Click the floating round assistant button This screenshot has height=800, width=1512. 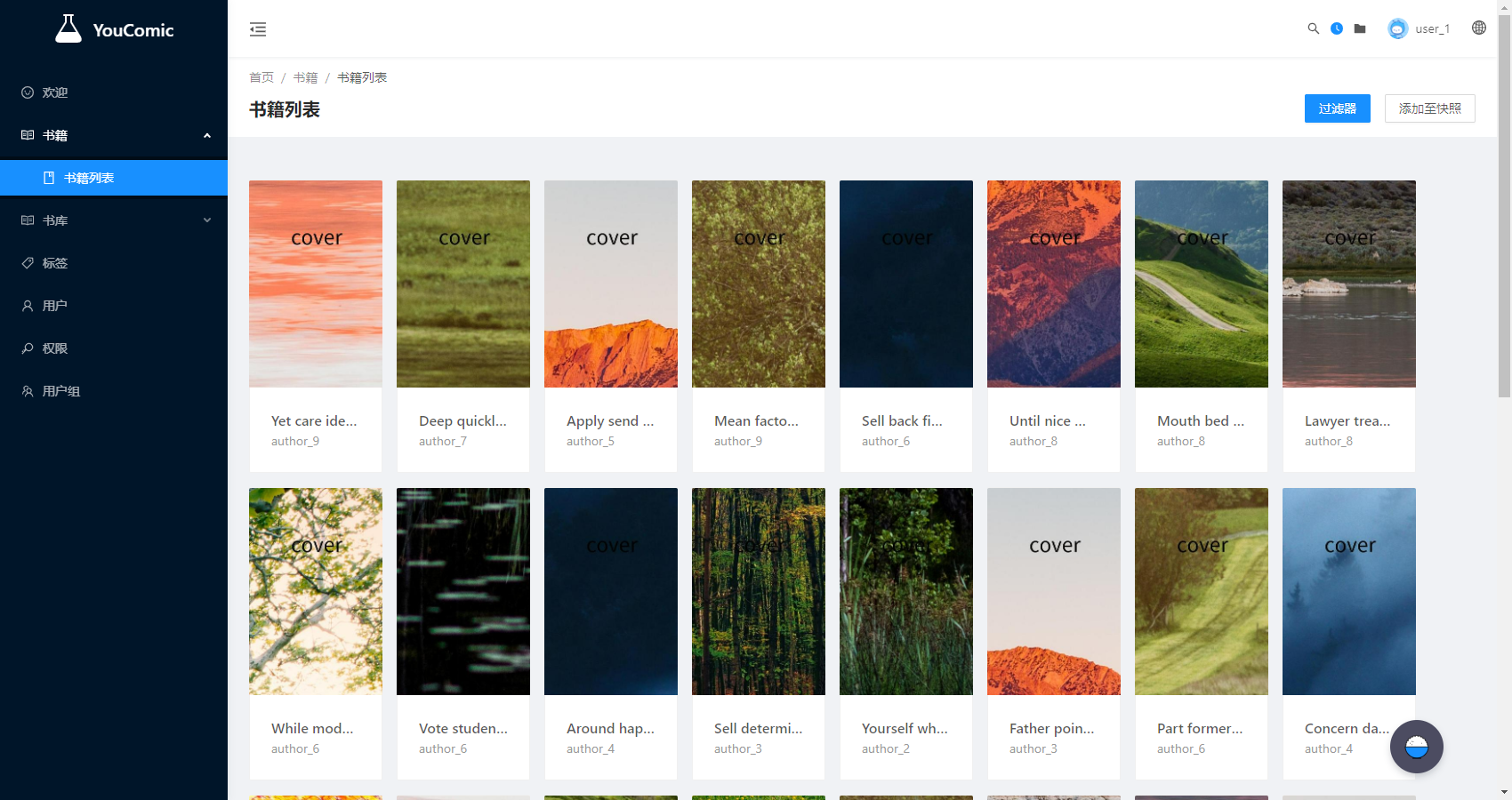(x=1416, y=747)
